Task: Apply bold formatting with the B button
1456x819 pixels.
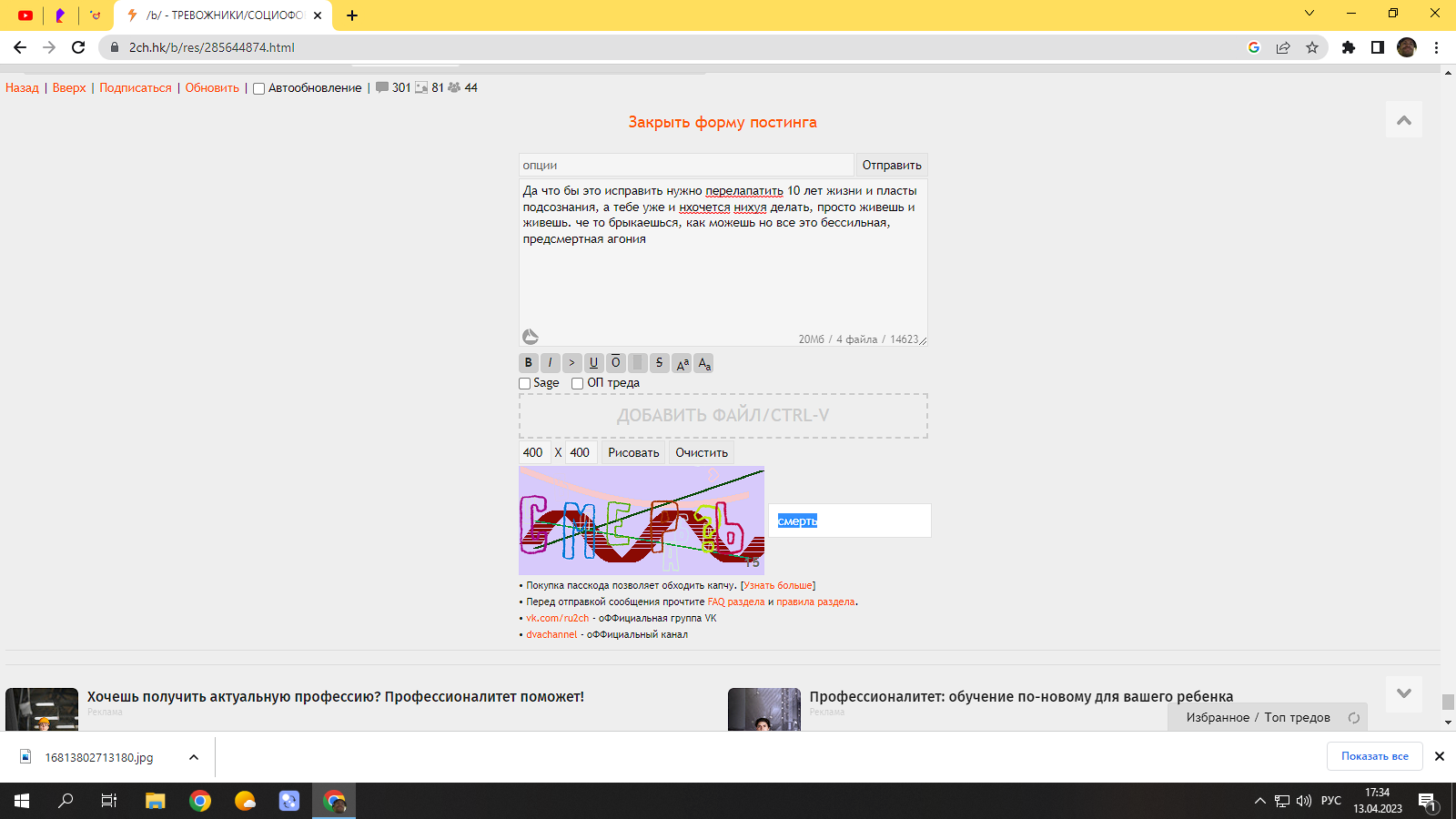Action: 529,363
